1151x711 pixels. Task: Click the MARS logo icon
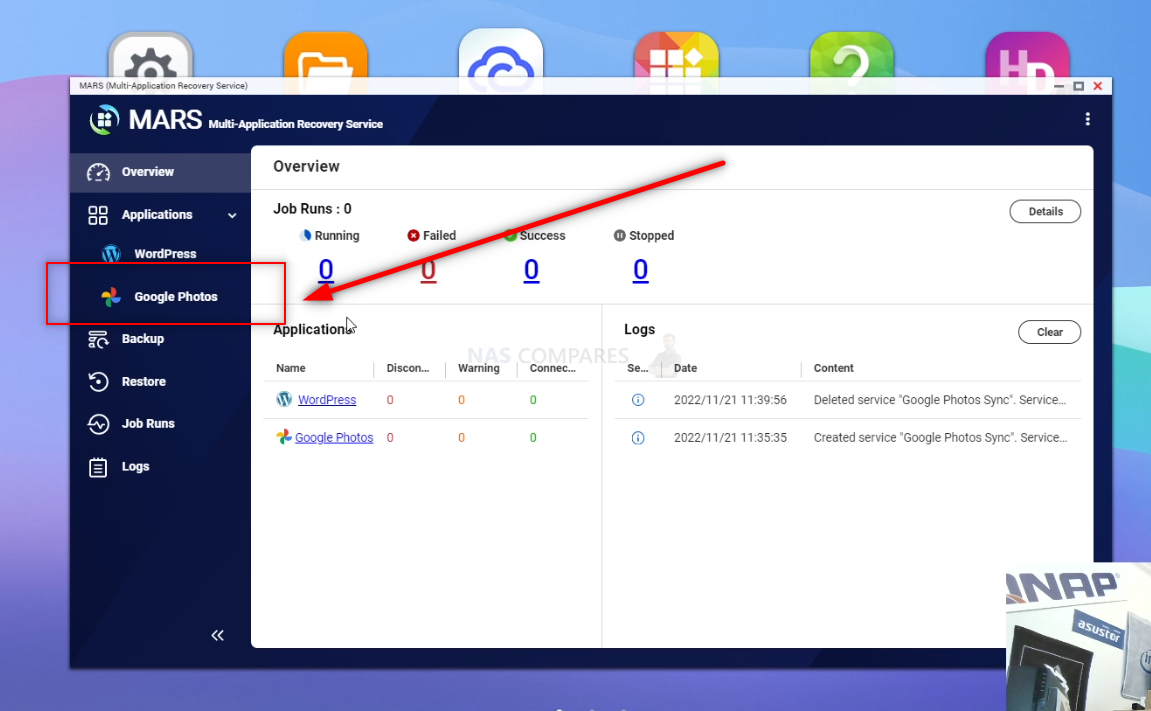pyautogui.click(x=104, y=120)
